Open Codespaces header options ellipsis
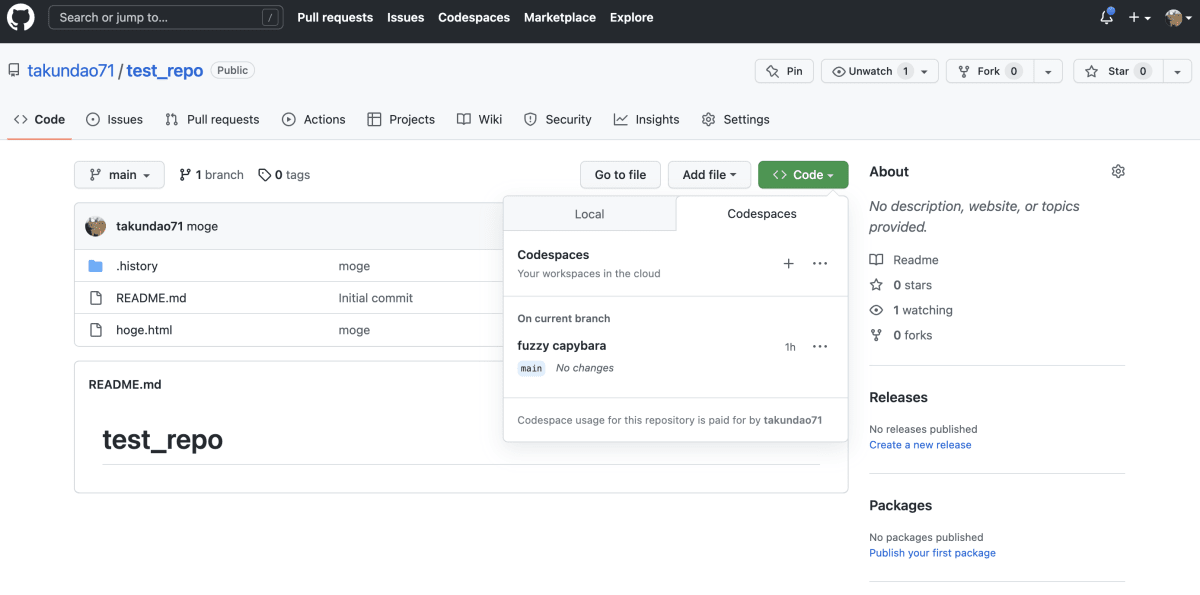The height and width of the screenshot is (595, 1200). [820, 263]
